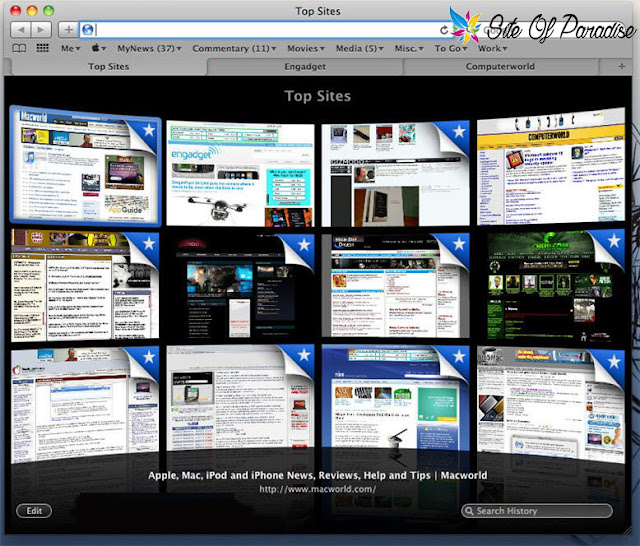Switch to the Top Sites tab
This screenshot has height=546, width=640.
[109, 67]
